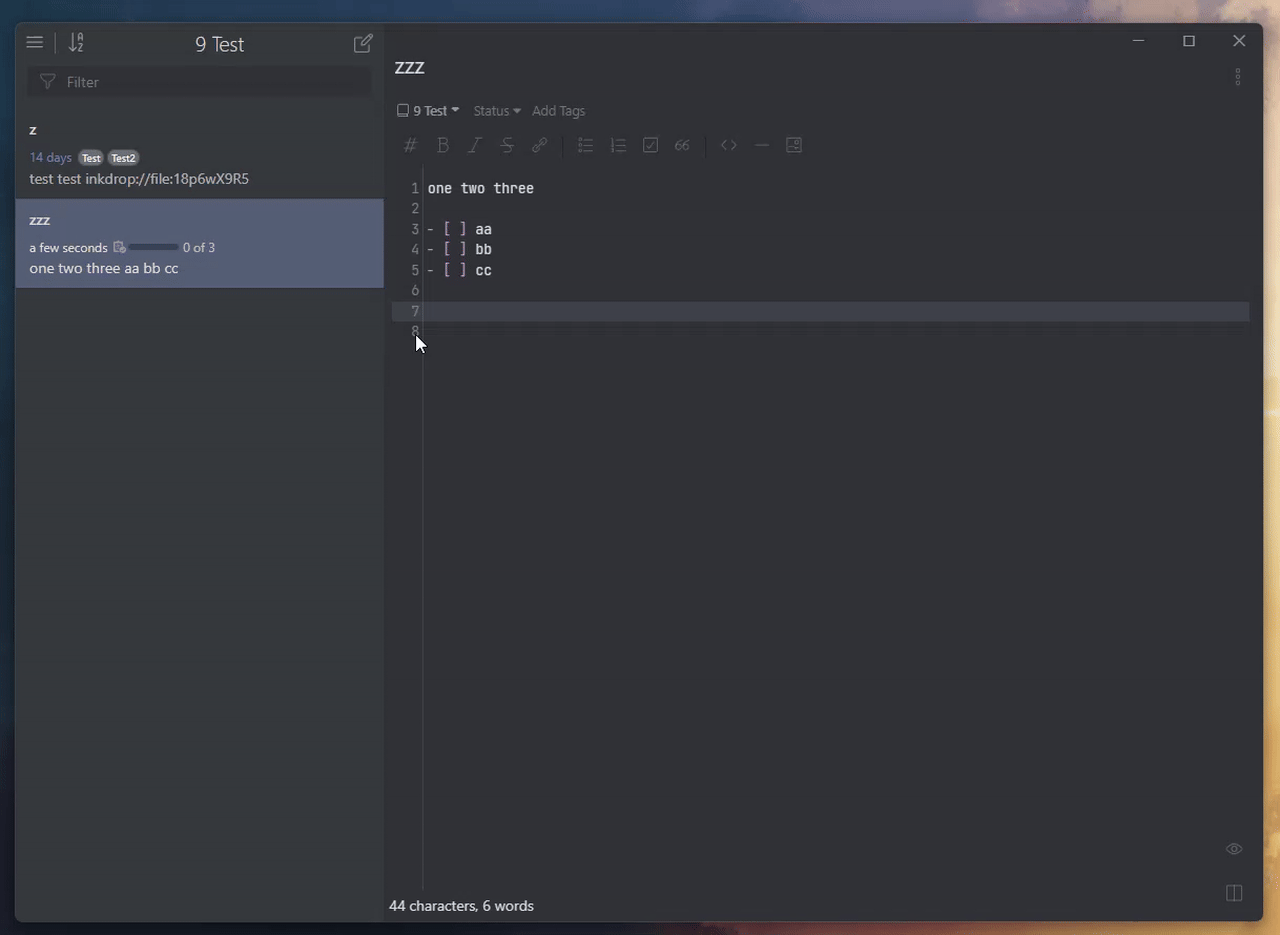
Task: Apply strikethrough formatting
Action: point(507,145)
